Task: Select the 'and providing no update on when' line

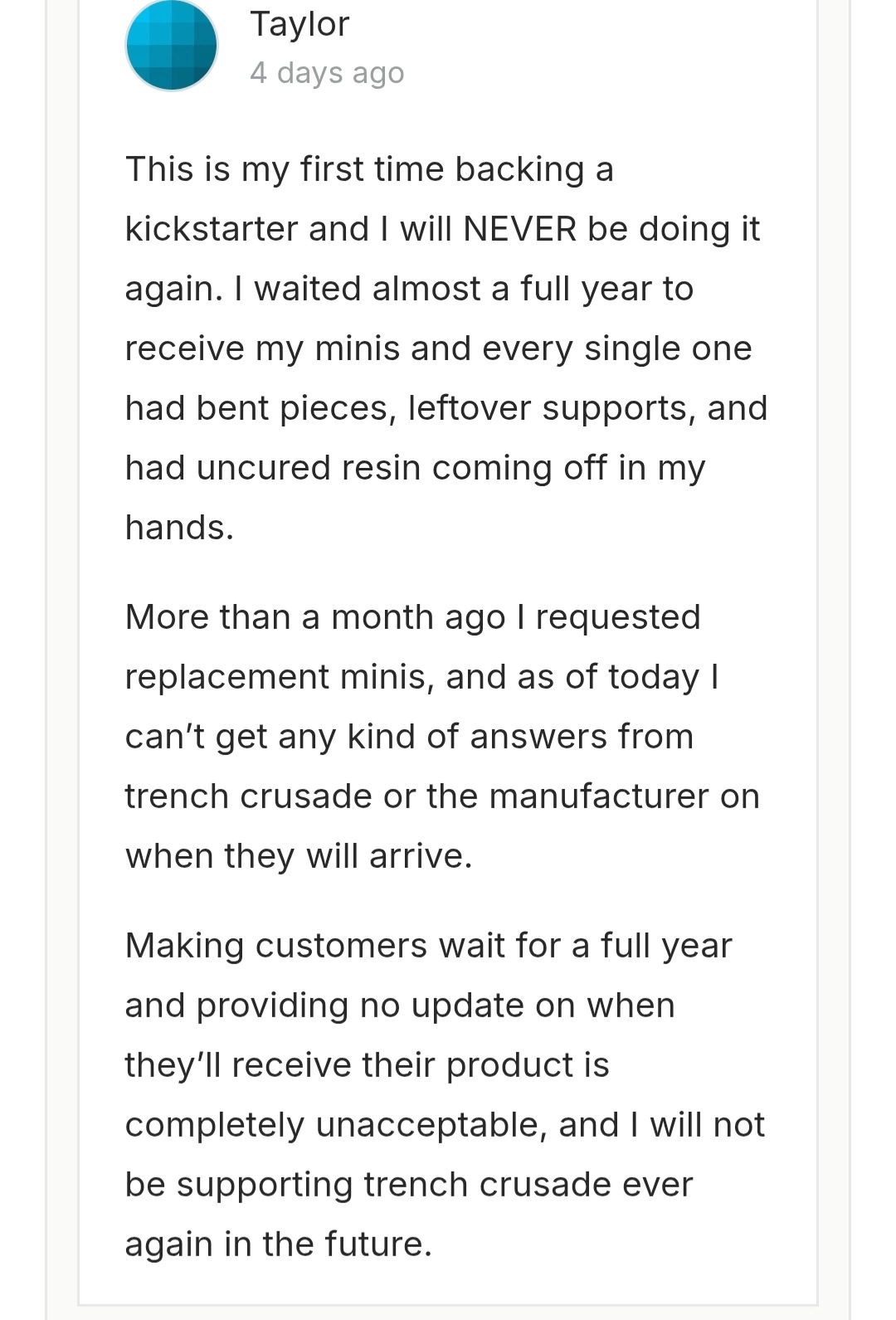Action: click(x=400, y=1006)
